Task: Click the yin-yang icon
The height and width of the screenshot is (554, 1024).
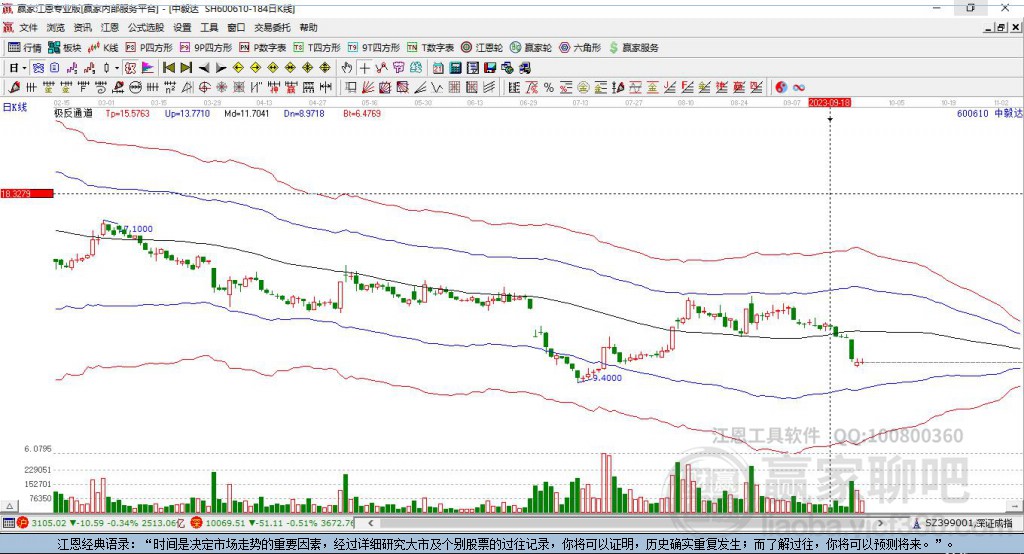Action: coord(781,88)
